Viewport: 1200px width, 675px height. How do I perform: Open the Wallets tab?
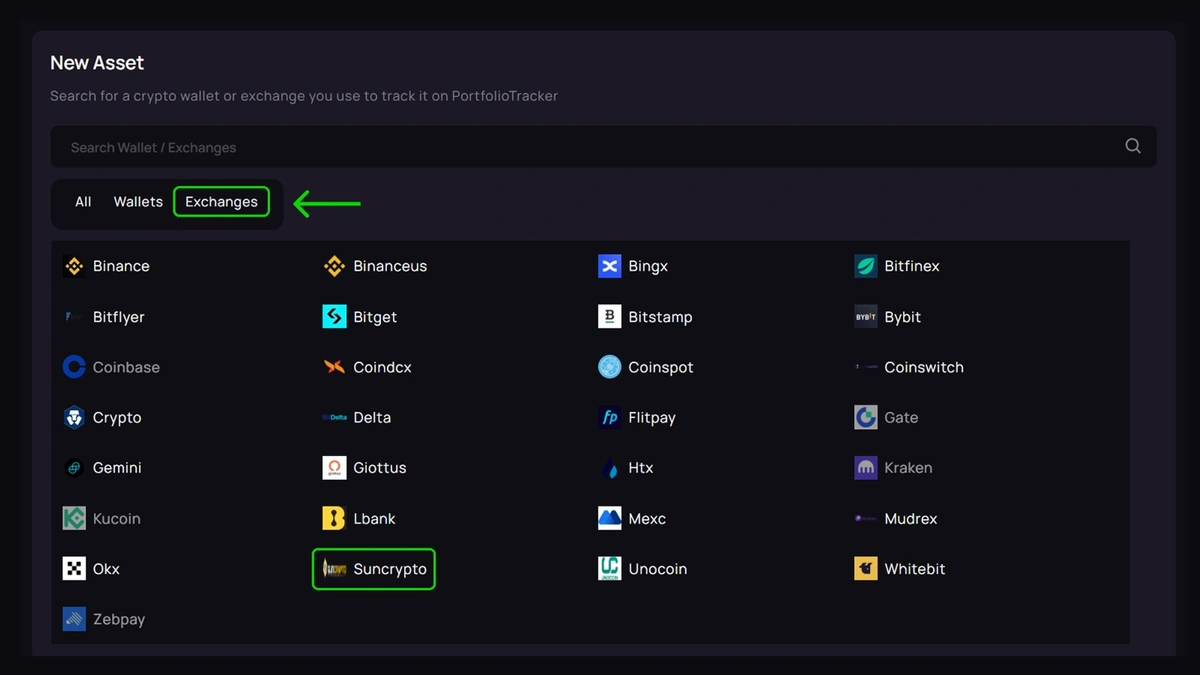[x=138, y=202]
